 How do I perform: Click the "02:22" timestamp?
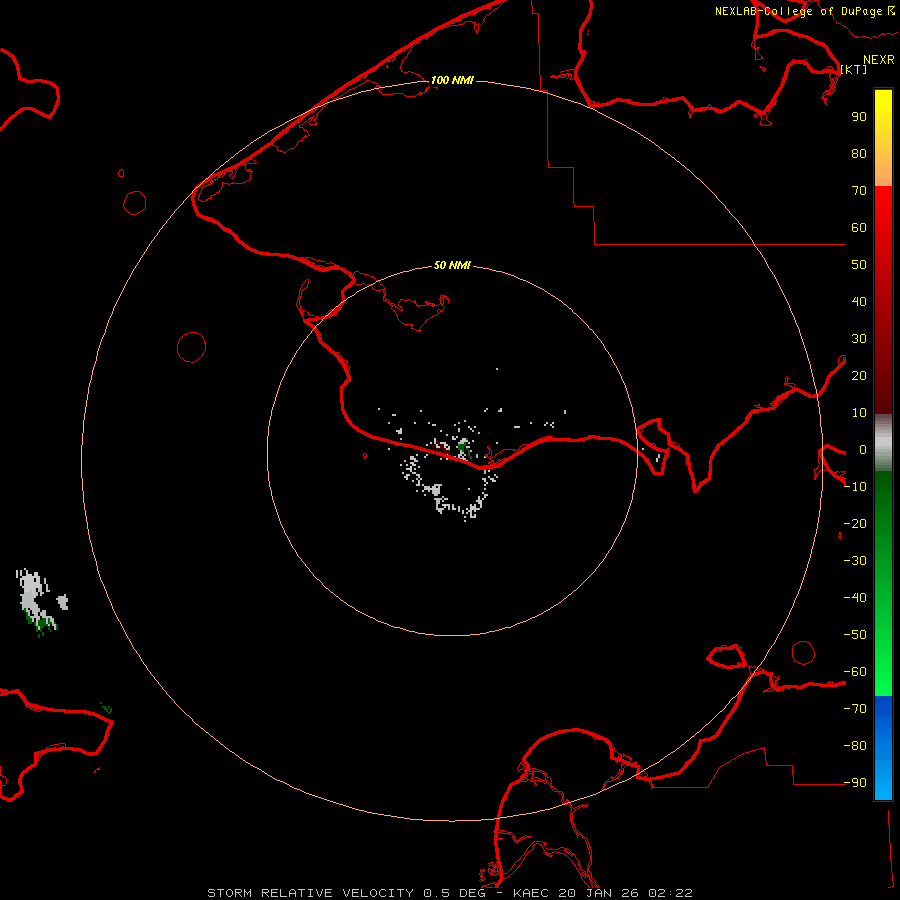tap(670, 893)
